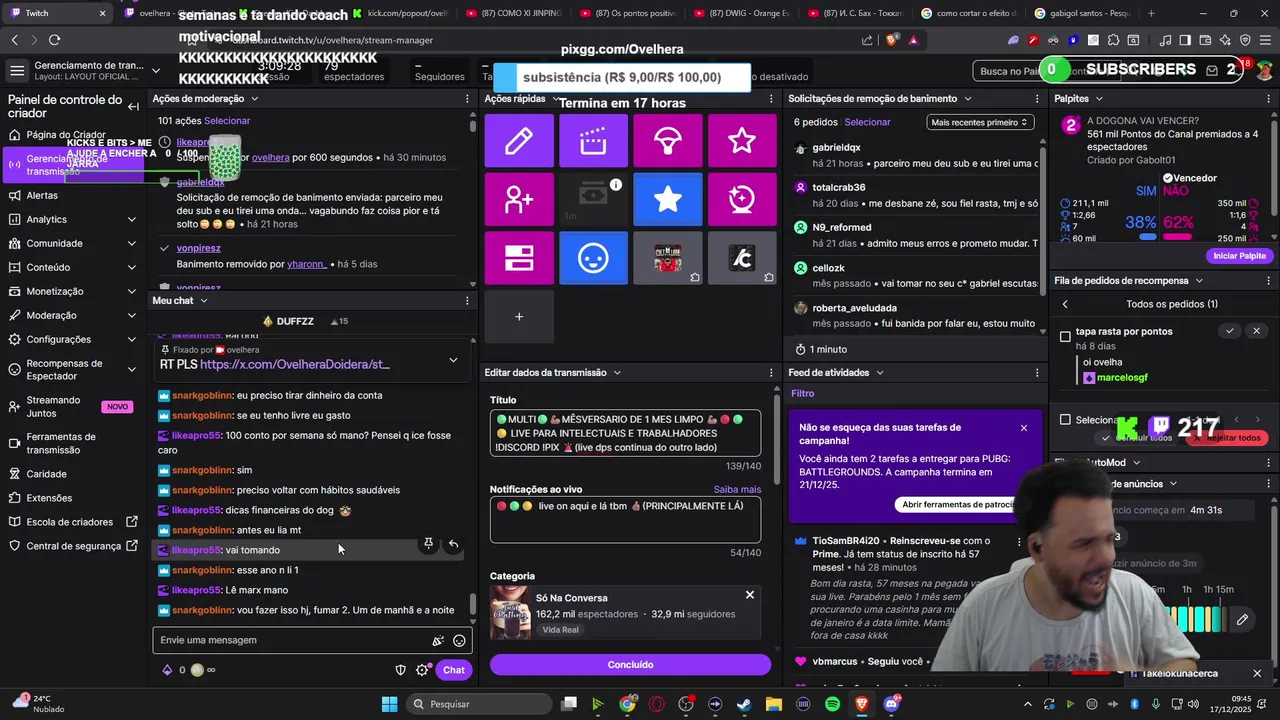Click the outlined star quick action tile
Image resolution: width=1280 pixels, height=720 pixels.
(742, 141)
